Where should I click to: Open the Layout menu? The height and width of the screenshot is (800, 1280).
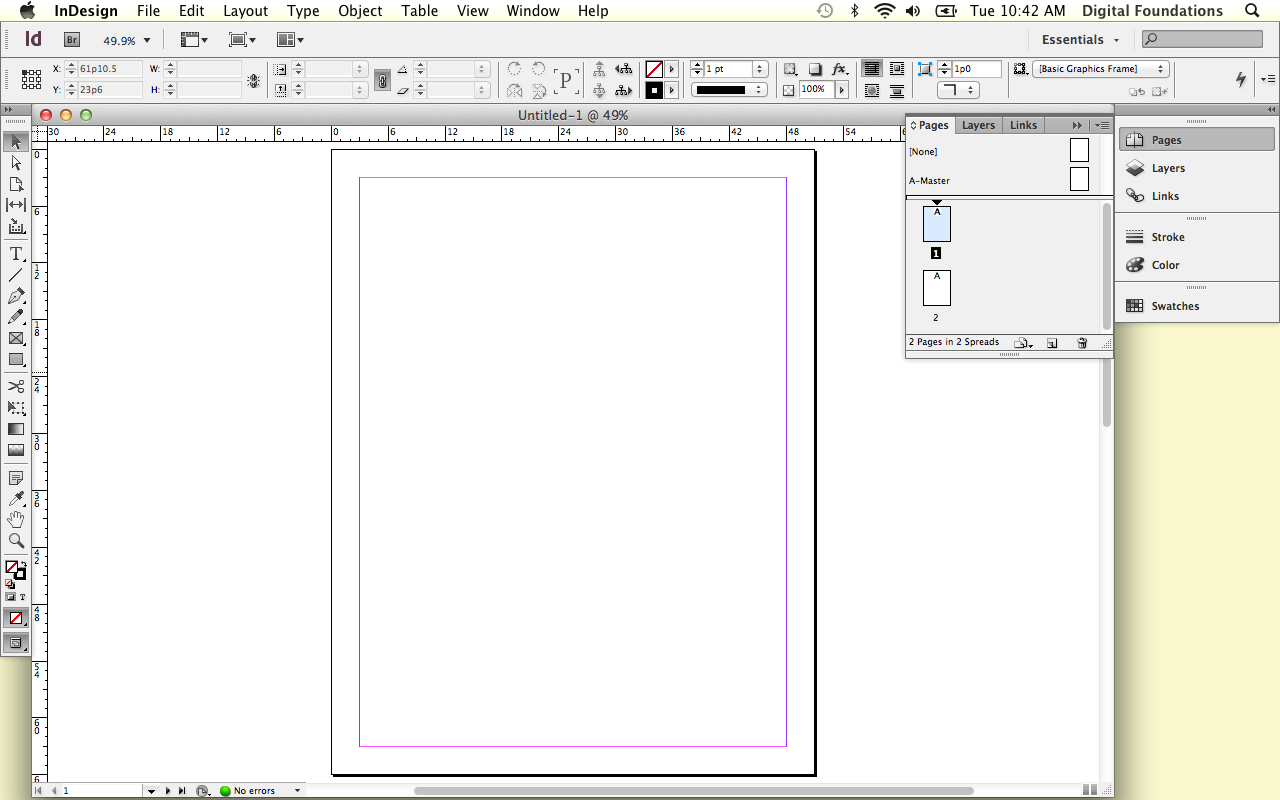(245, 11)
